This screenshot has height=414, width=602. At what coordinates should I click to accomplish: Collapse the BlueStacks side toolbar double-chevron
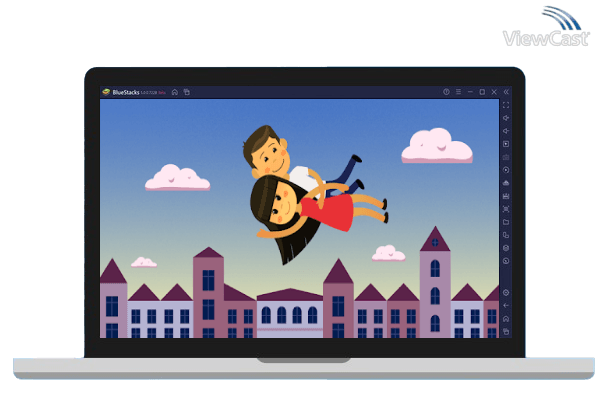[x=506, y=92]
